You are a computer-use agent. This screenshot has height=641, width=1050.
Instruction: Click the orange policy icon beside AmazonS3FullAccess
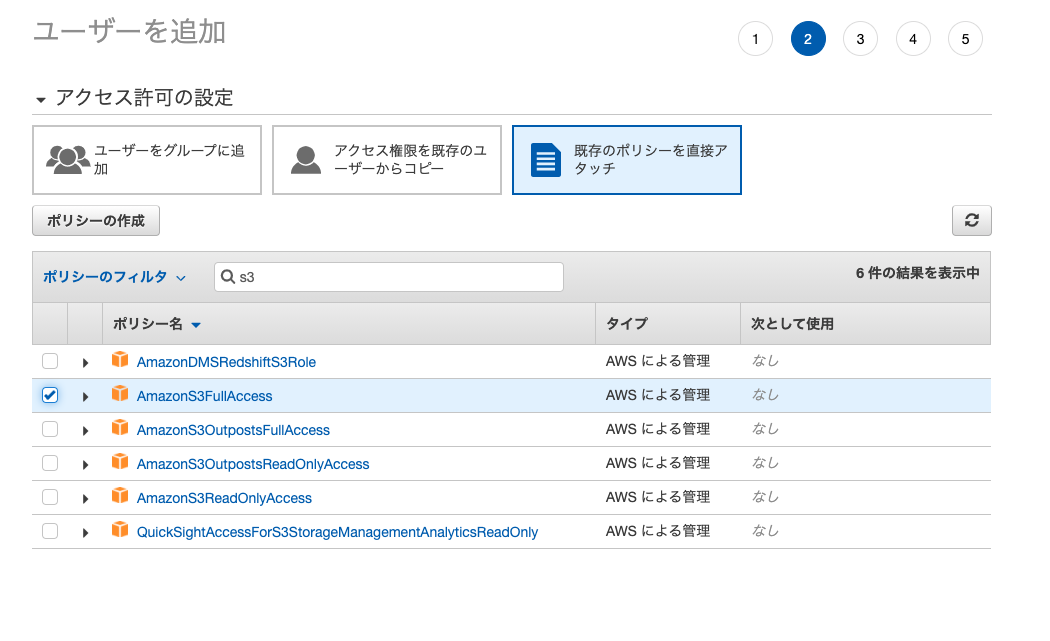[121, 395]
